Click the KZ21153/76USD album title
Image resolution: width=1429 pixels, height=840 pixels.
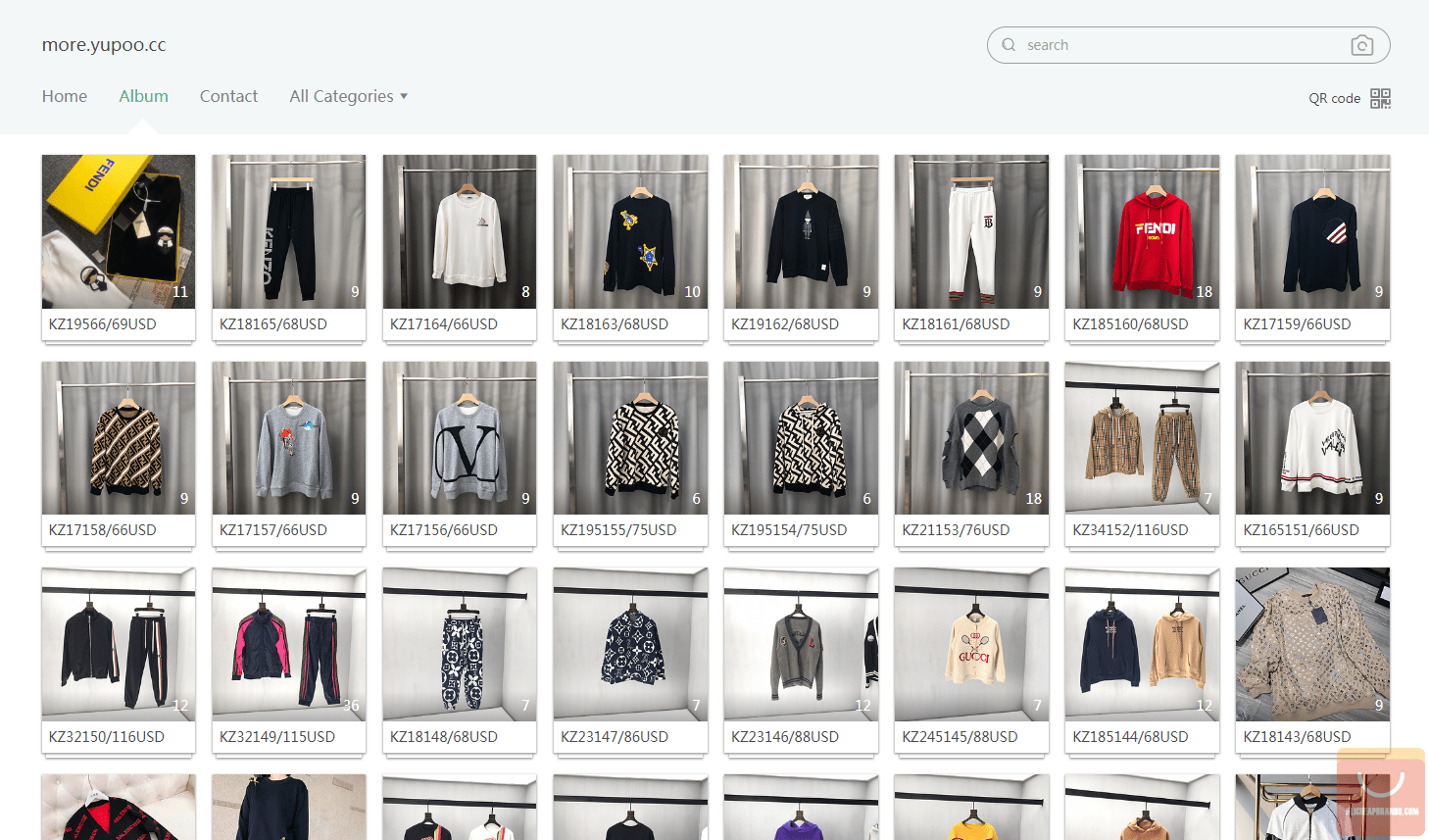[x=956, y=530]
